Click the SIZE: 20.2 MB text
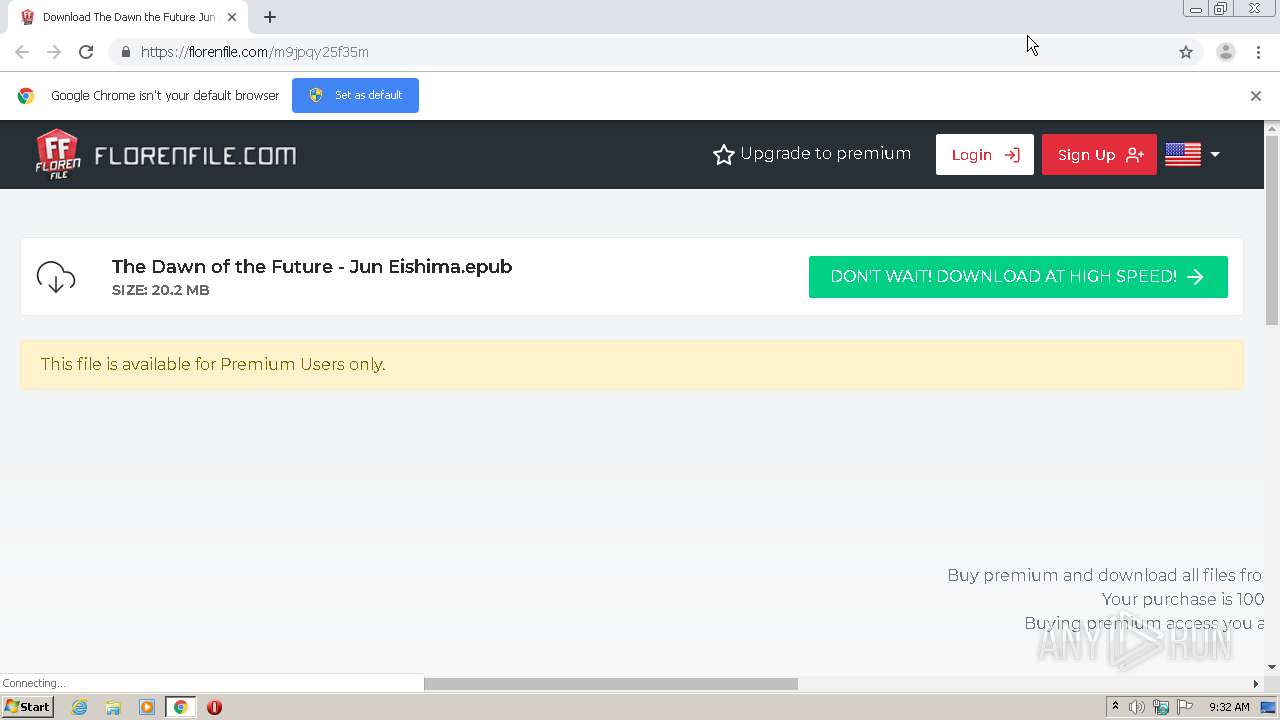 [161, 290]
